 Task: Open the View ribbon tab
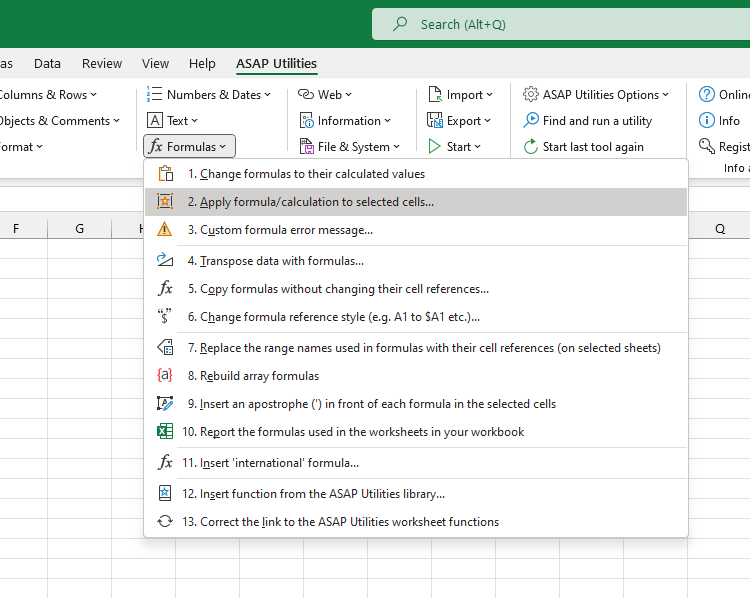point(155,64)
